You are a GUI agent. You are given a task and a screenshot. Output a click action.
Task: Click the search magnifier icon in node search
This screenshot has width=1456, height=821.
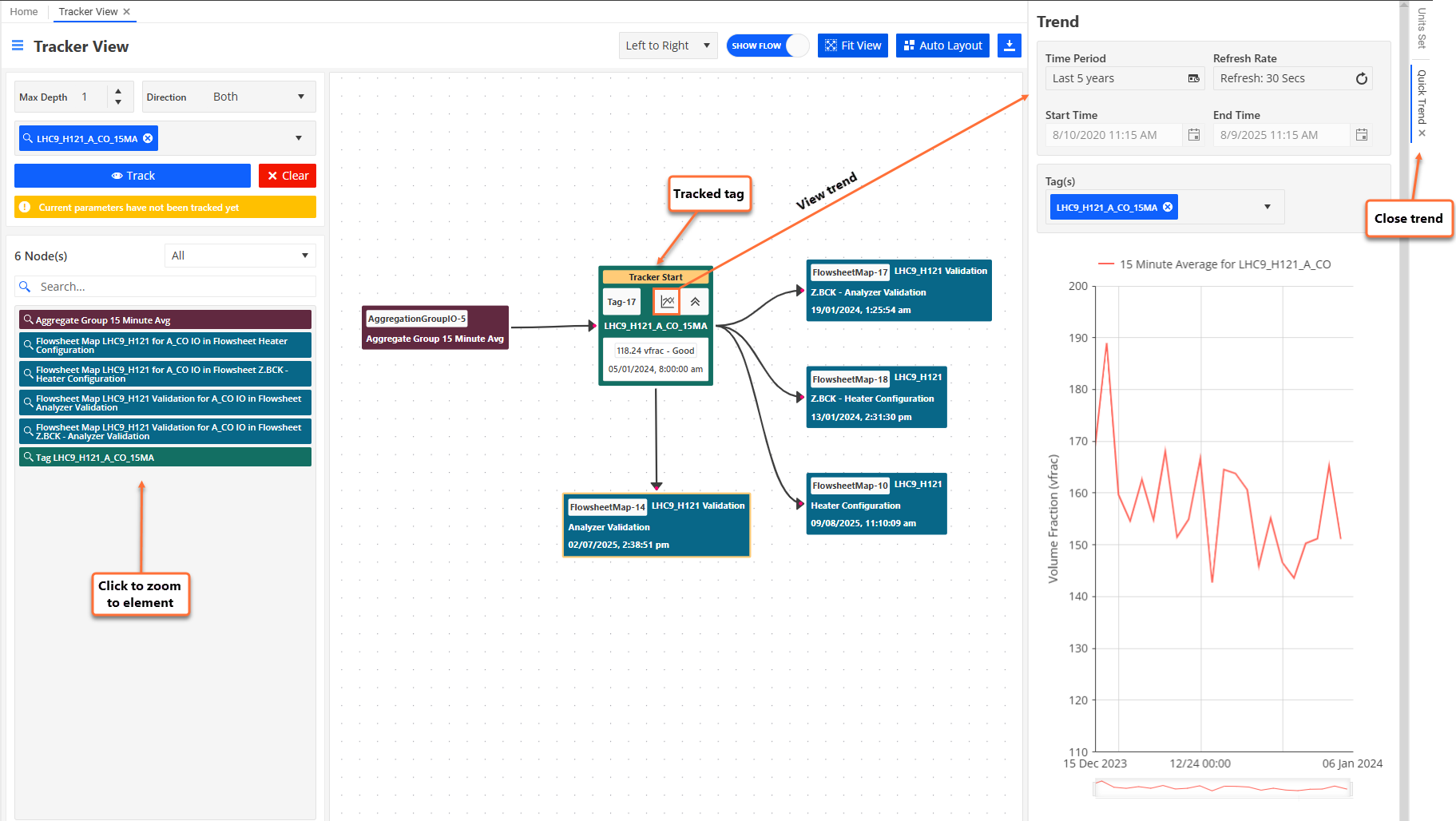coord(25,287)
